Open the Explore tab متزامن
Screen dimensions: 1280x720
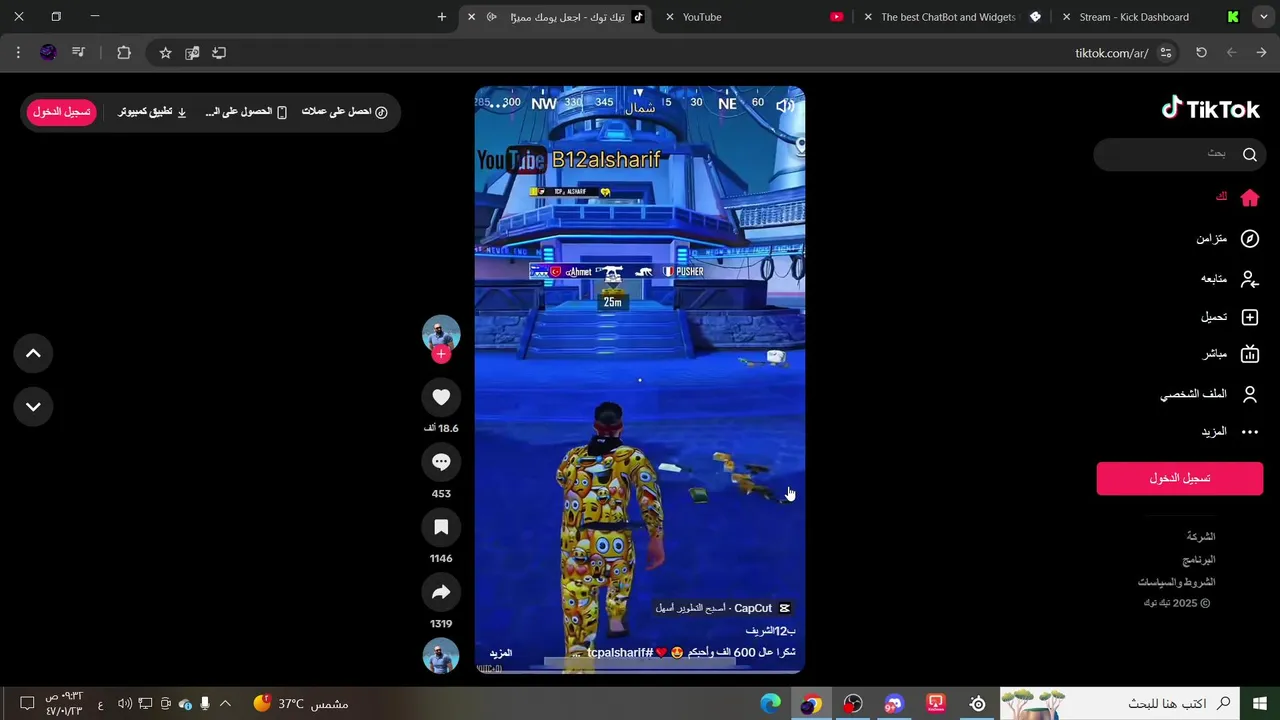[1227, 238]
